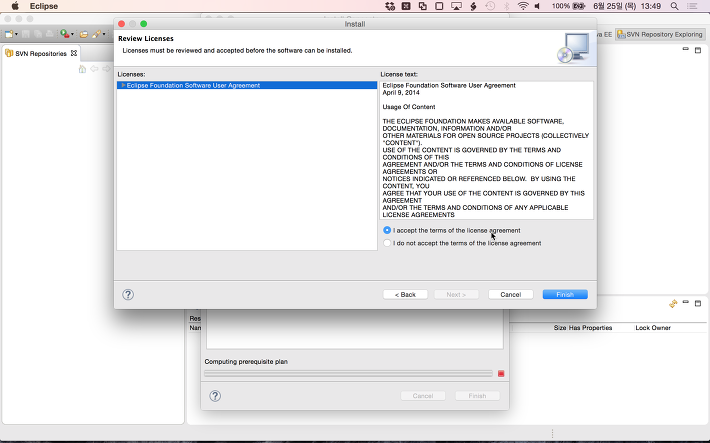Click the < Back button

pyautogui.click(x=405, y=294)
